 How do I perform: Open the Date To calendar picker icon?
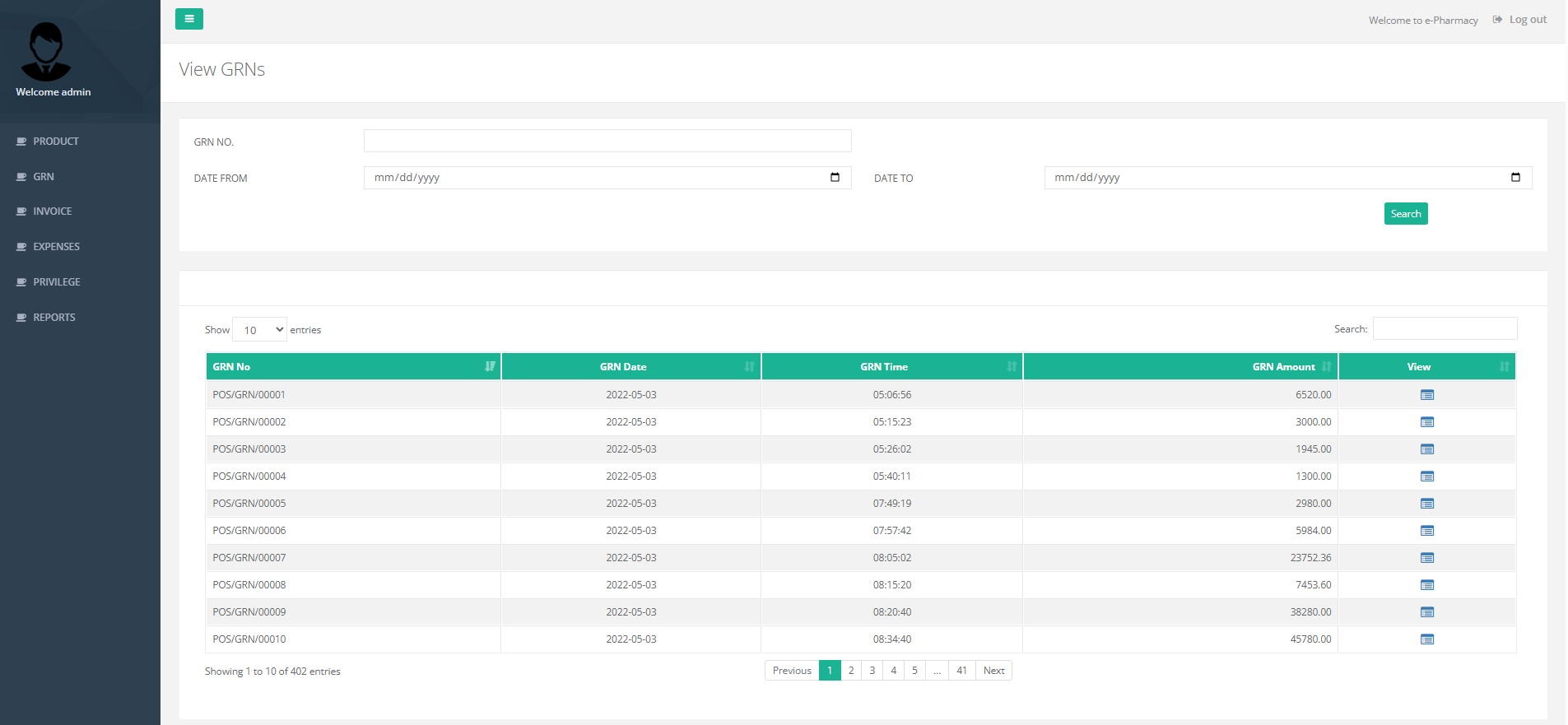coord(1515,177)
